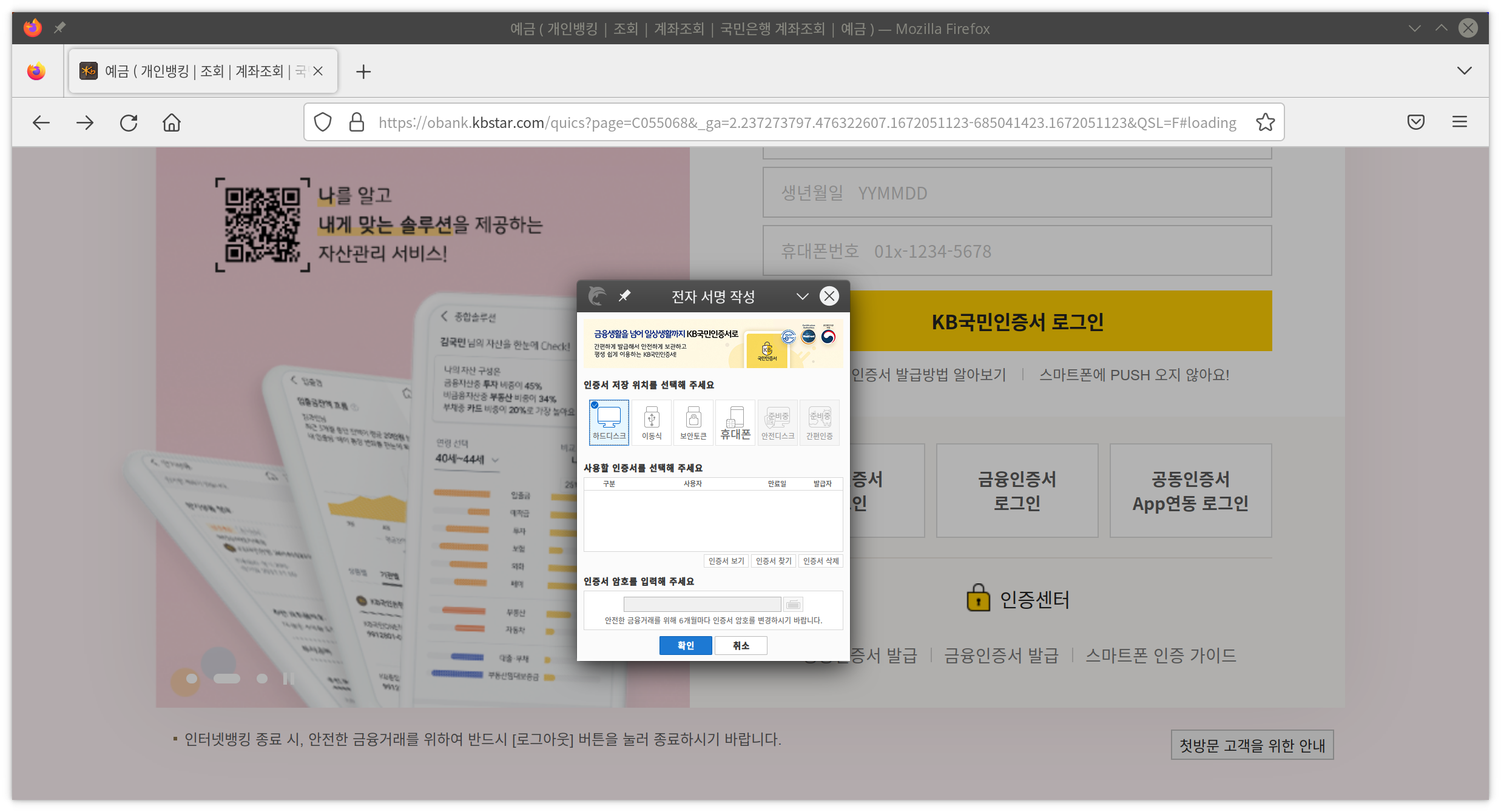Open tracking protection shield icon
Screen dimensions: 1501x812
click(323, 122)
